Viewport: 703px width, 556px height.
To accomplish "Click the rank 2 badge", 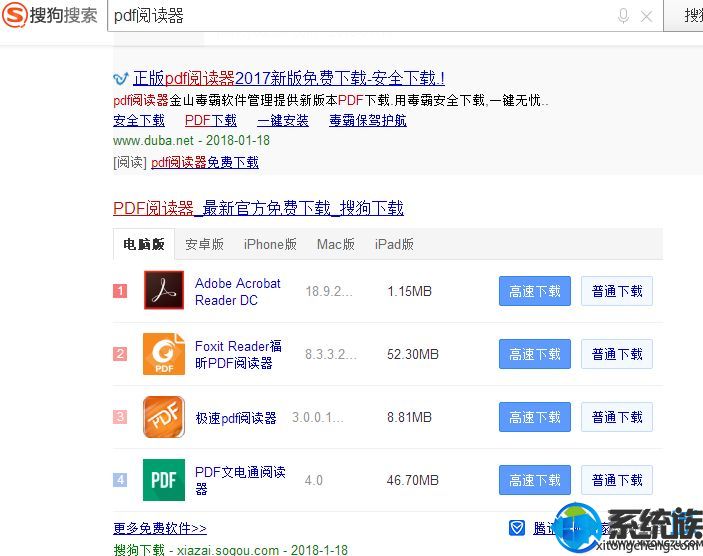I will point(120,354).
